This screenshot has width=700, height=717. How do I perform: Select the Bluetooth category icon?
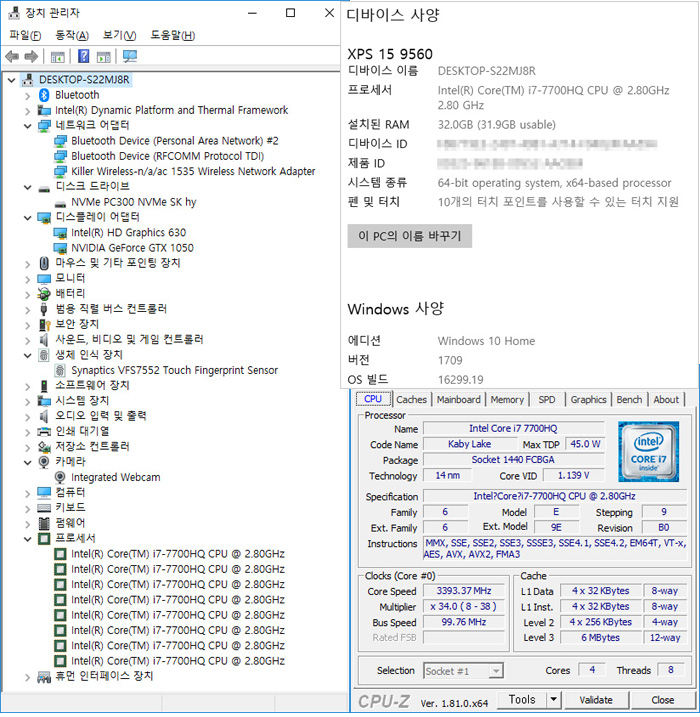(x=44, y=95)
